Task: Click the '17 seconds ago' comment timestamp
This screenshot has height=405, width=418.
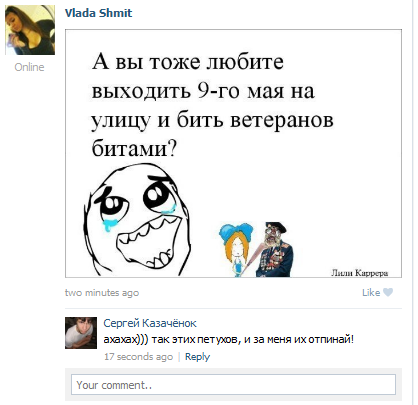Action: click(138, 357)
